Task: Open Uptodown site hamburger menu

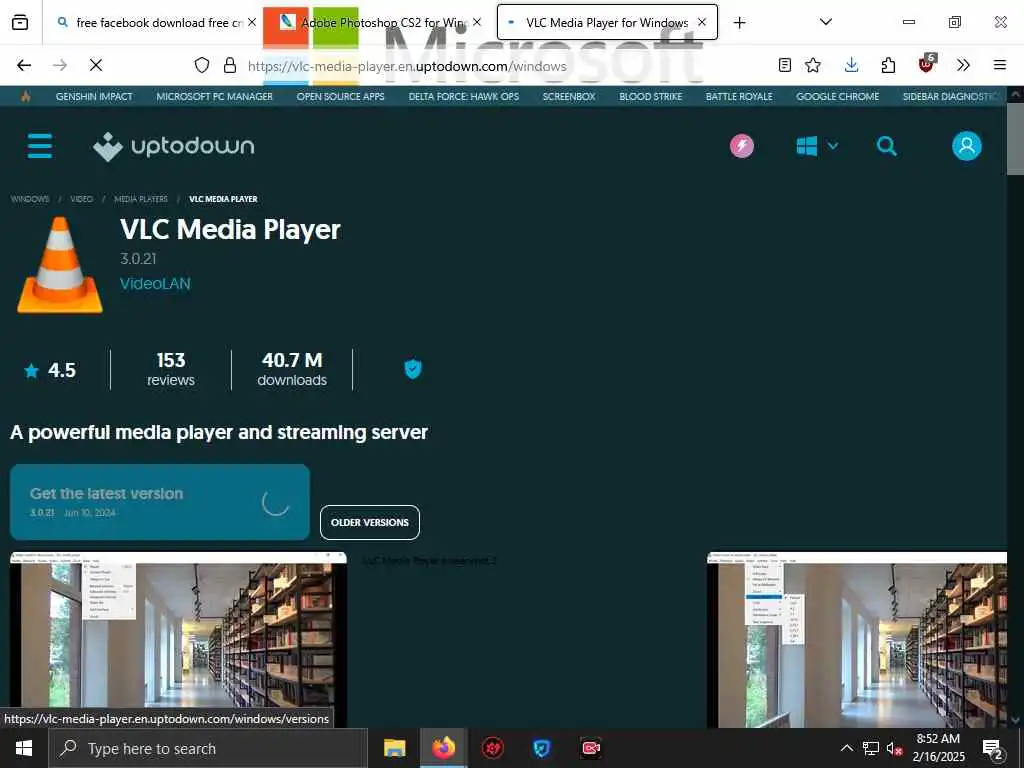Action: pyautogui.click(x=40, y=146)
